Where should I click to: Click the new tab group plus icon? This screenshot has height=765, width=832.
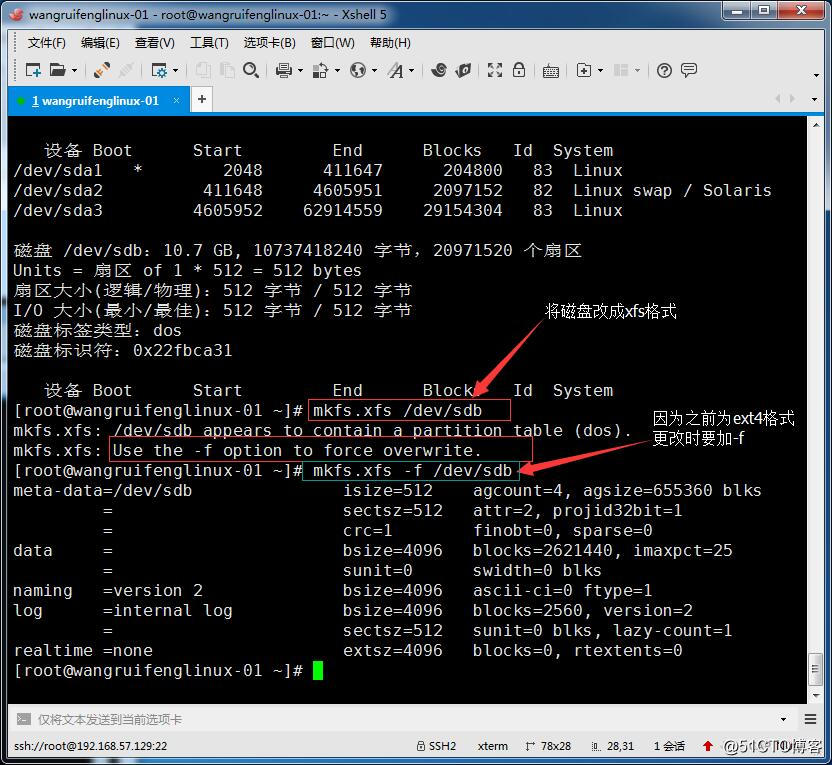point(584,70)
